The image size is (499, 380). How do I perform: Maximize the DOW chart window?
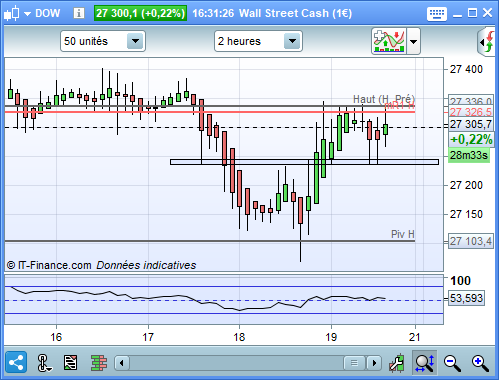pyautogui.click(x=472, y=13)
